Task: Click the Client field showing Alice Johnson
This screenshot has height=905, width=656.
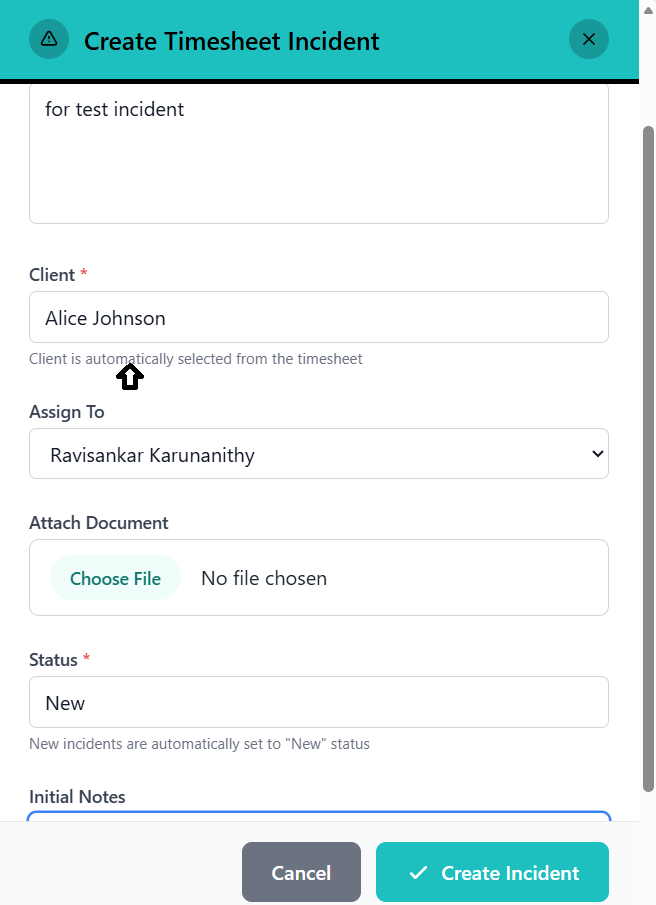Action: pyautogui.click(x=318, y=318)
